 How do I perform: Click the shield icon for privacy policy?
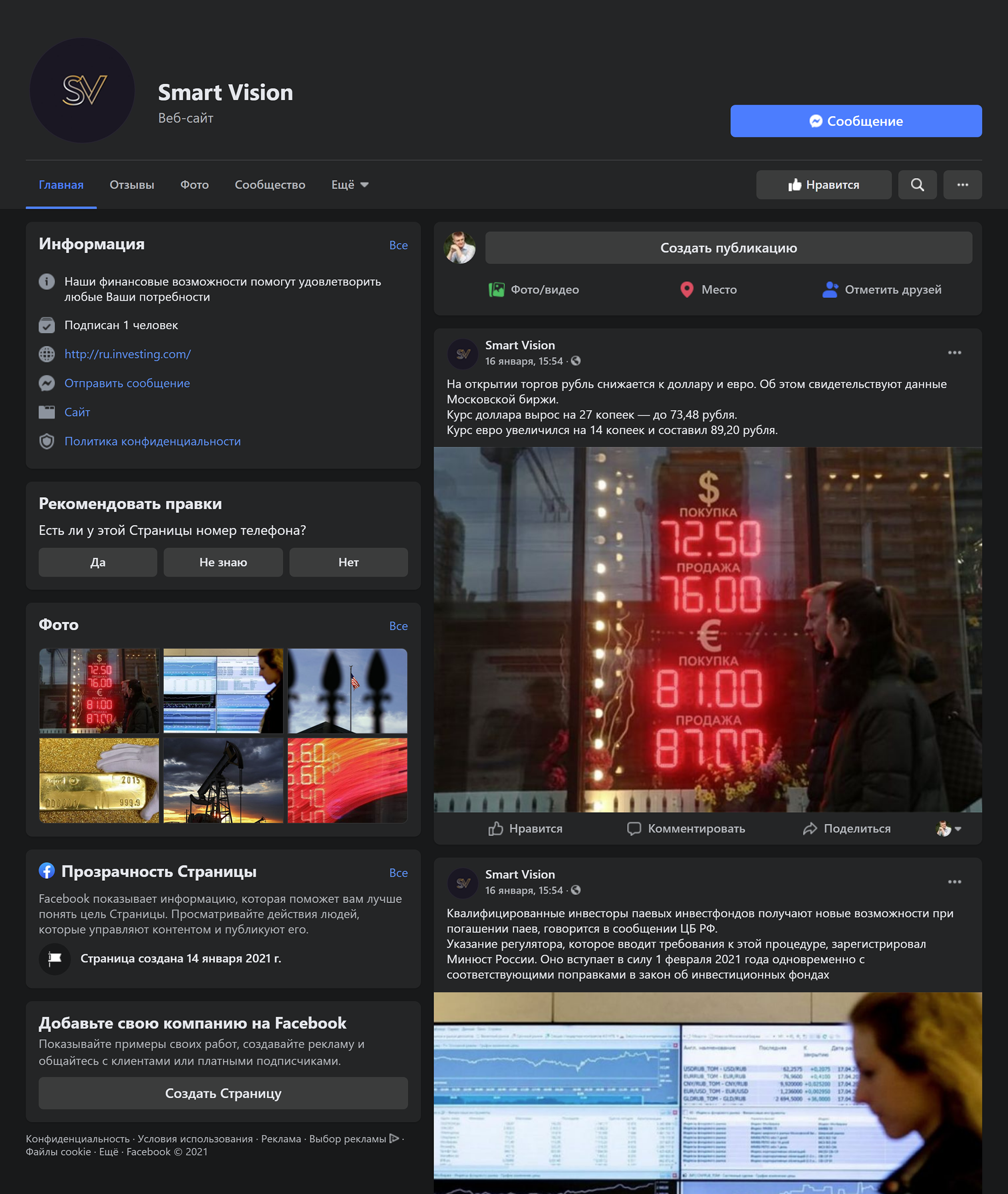tap(47, 441)
